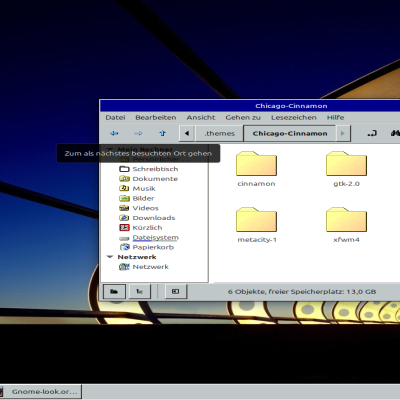The image size is (400, 400).
Task: Show places view in sidebar toggle
Action: (x=114, y=292)
